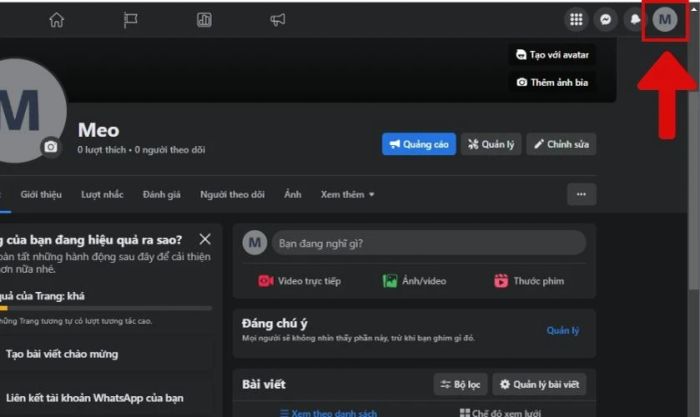Viewport: 700px width, 417px height.
Task: Click the 'Quản lý' link in Đáng chú ý
Action: click(x=562, y=330)
